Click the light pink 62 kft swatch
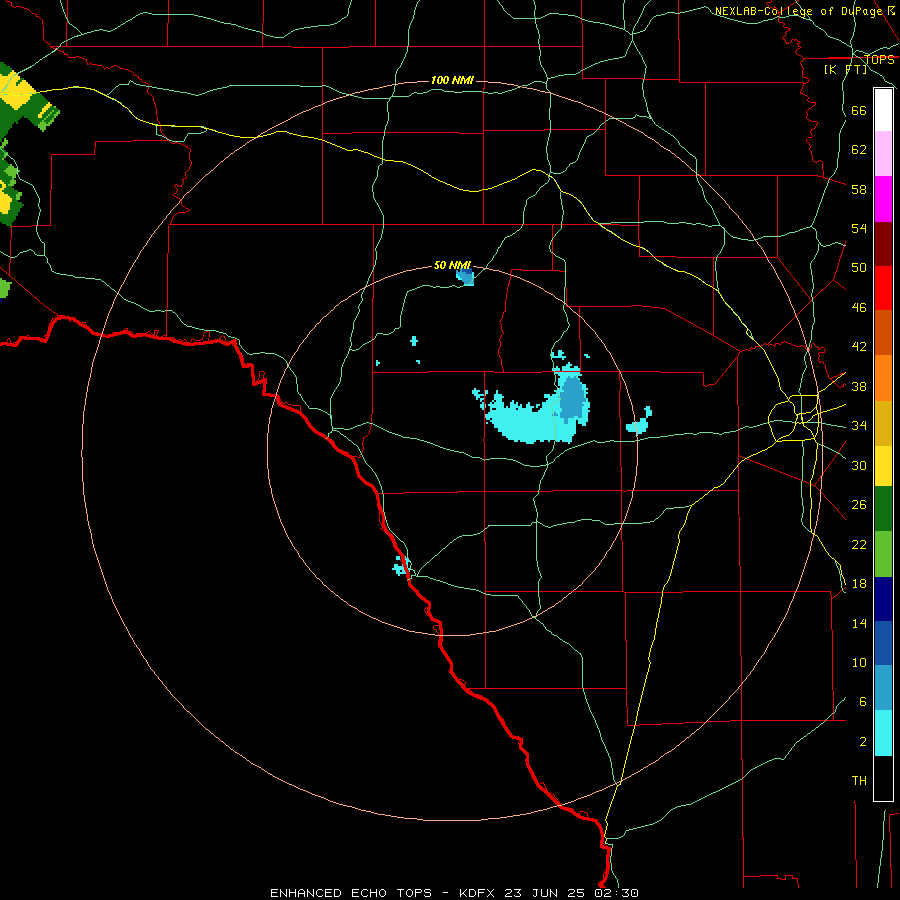Image resolution: width=900 pixels, height=900 pixels. [883, 153]
